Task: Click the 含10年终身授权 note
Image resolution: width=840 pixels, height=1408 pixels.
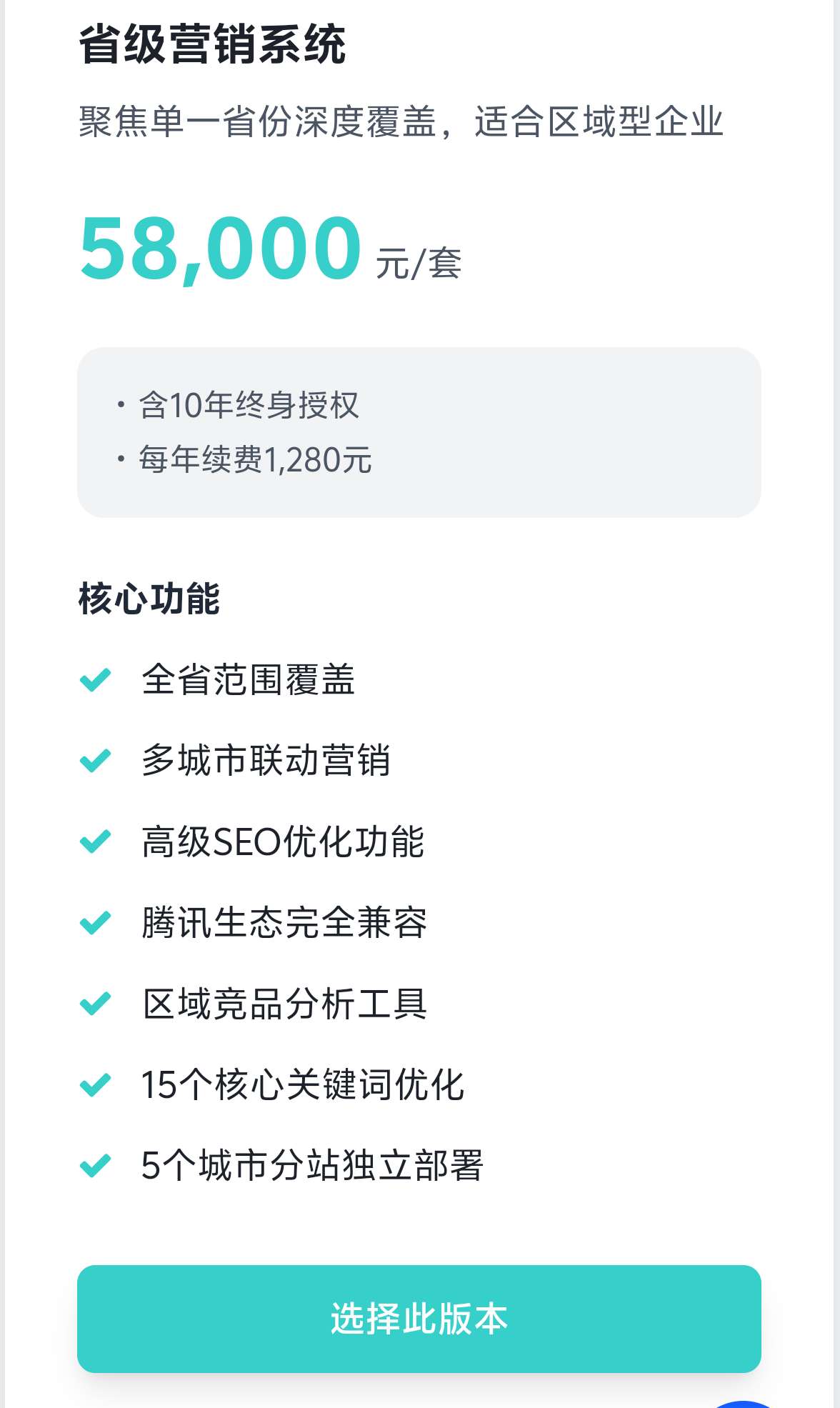Action: 249,405
